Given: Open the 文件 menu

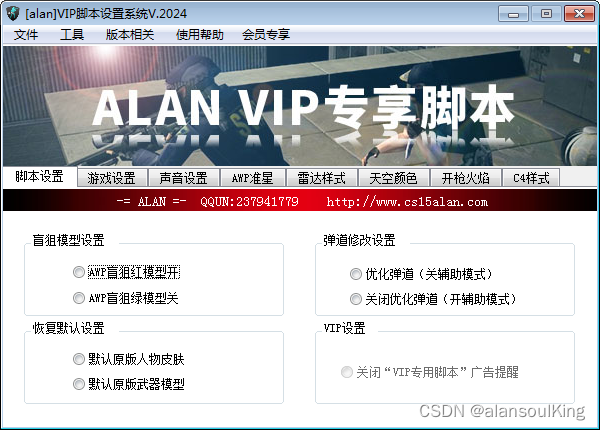Looking at the screenshot, I should tap(26, 35).
